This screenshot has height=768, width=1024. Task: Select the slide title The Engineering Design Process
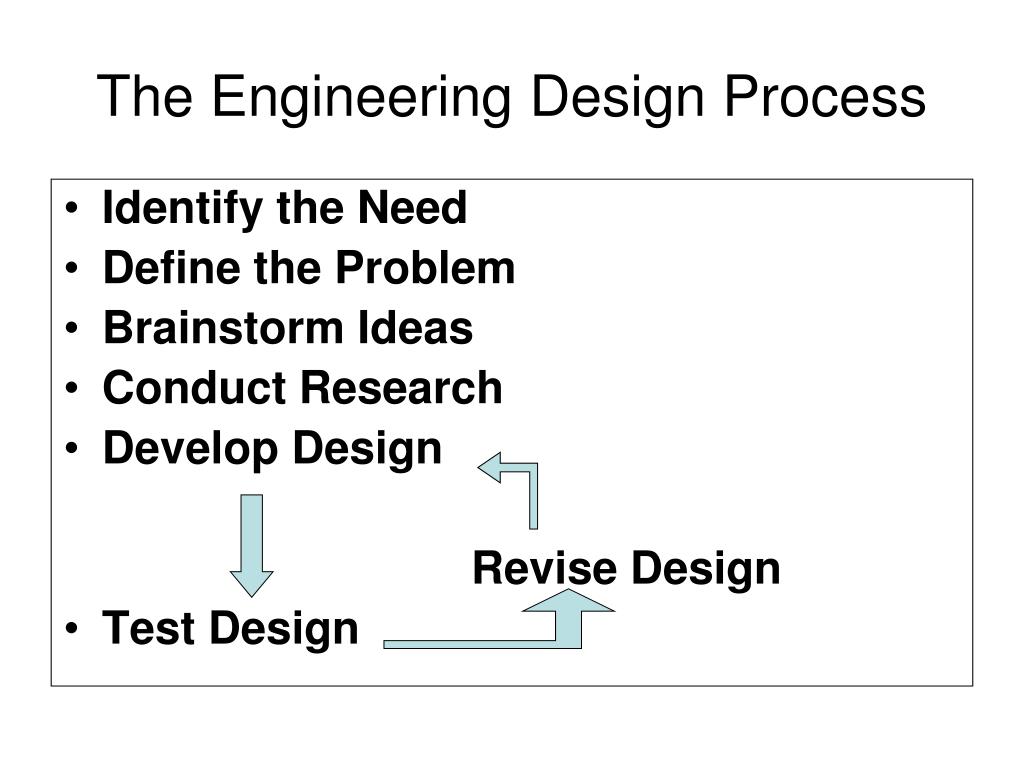click(x=511, y=97)
